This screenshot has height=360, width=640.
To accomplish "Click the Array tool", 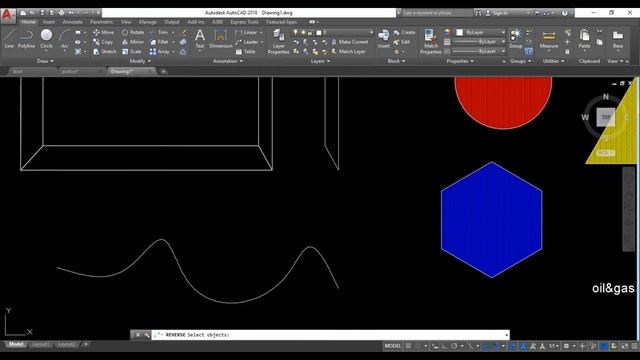I will (159, 51).
